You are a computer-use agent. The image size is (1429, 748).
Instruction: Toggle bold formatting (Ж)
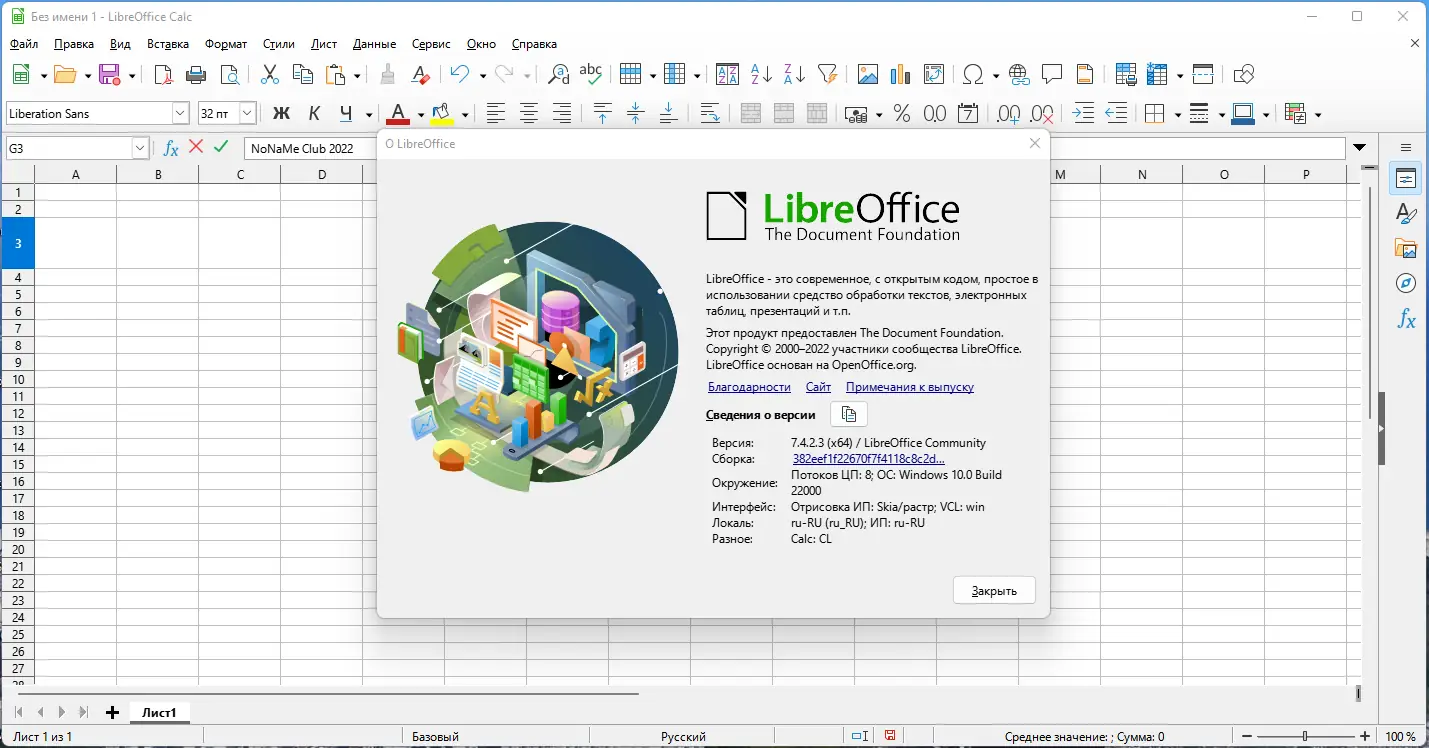tap(281, 114)
